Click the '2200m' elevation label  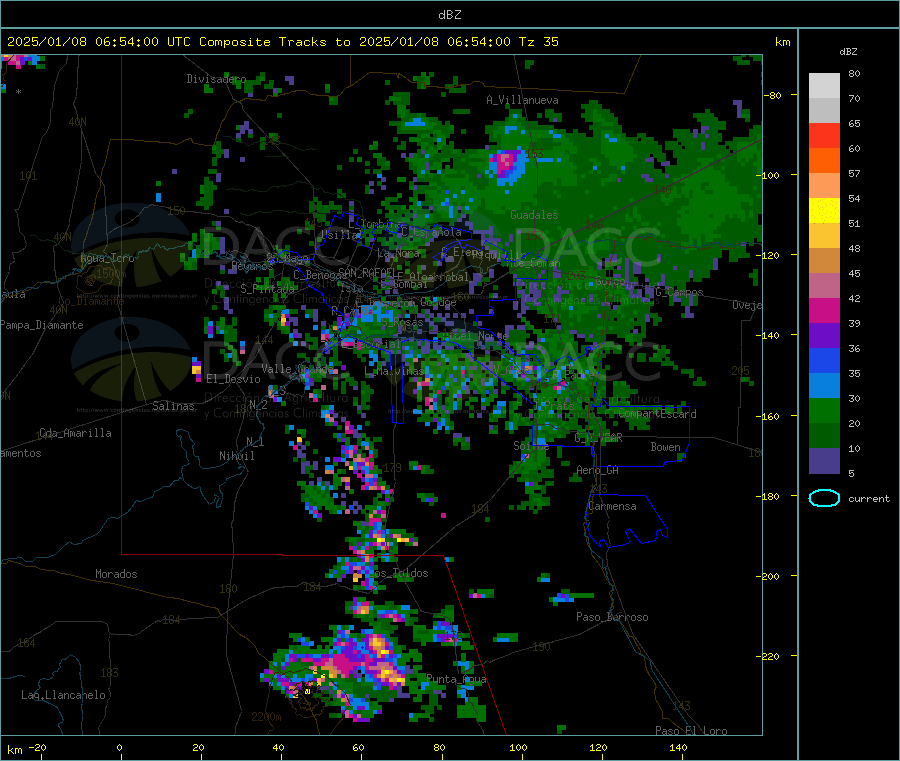(x=266, y=717)
